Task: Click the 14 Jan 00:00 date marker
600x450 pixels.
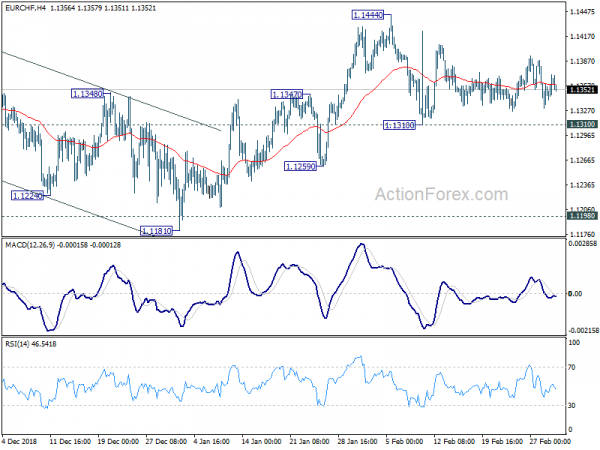Action: pos(262,442)
